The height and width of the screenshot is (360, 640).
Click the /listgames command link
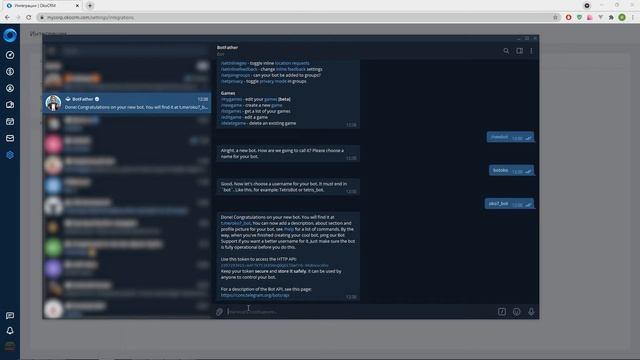click(231, 111)
